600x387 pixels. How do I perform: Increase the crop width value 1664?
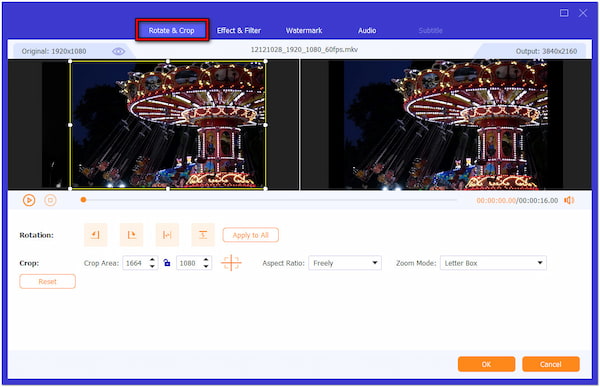click(152, 260)
